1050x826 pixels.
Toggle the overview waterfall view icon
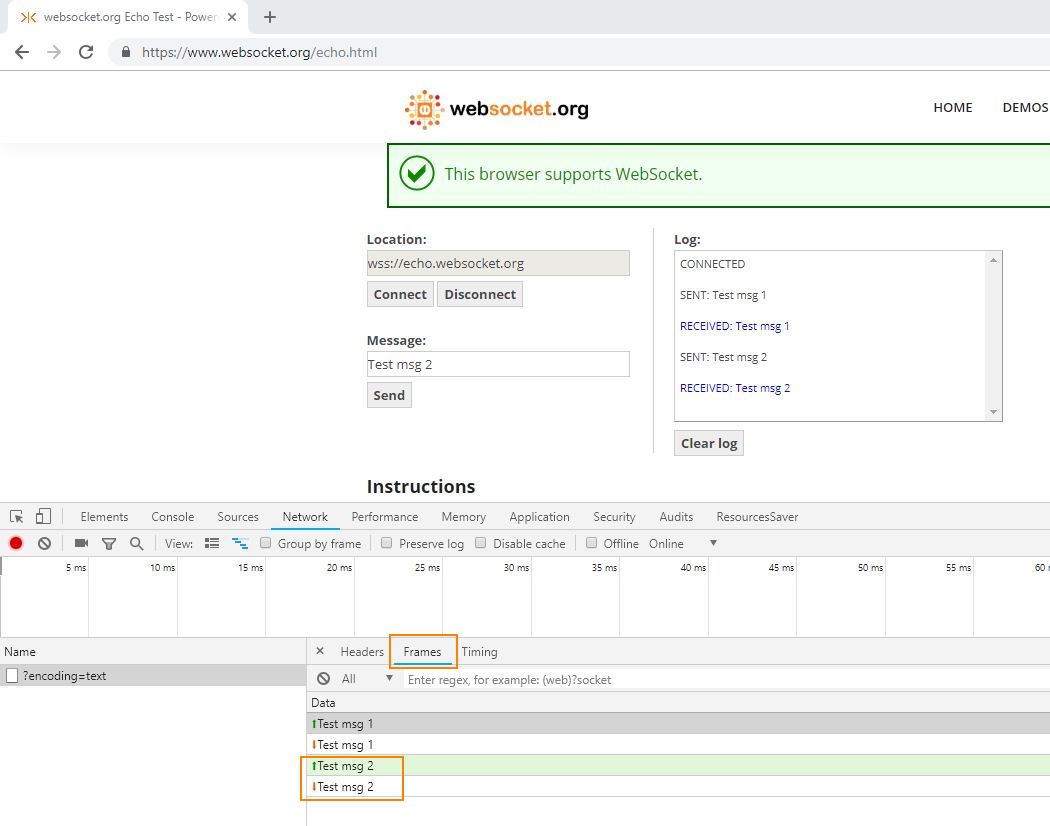click(x=240, y=543)
